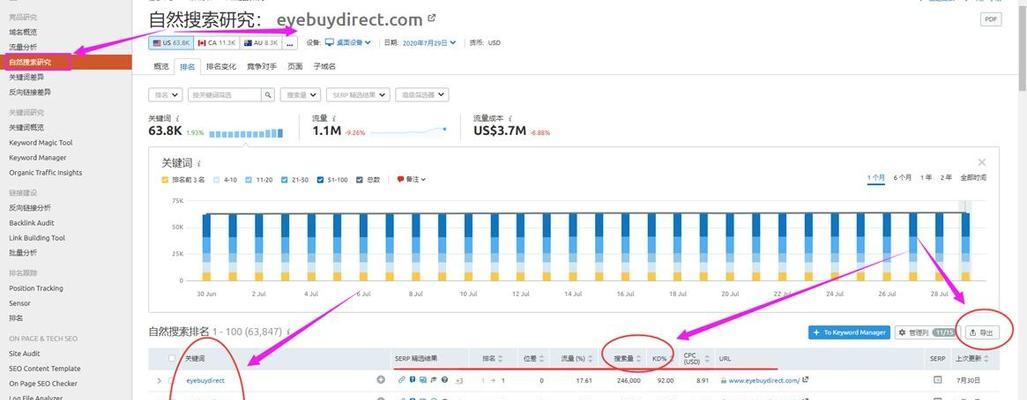1027x400 pixels.
Task: Open the 搜索量 filter dropdown
Action: pyautogui.click(x=300, y=95)
